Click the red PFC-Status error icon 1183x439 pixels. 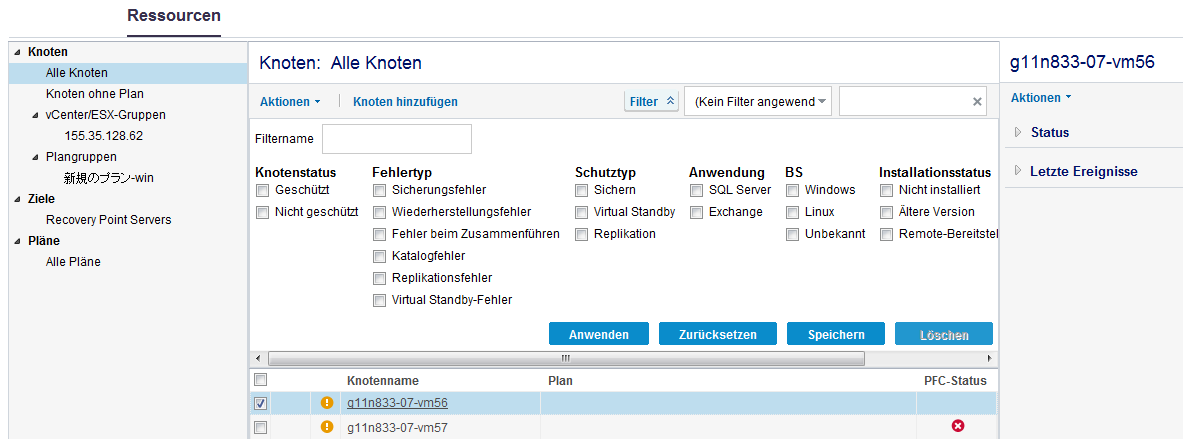pyautogui.click(x=957, y=427)
